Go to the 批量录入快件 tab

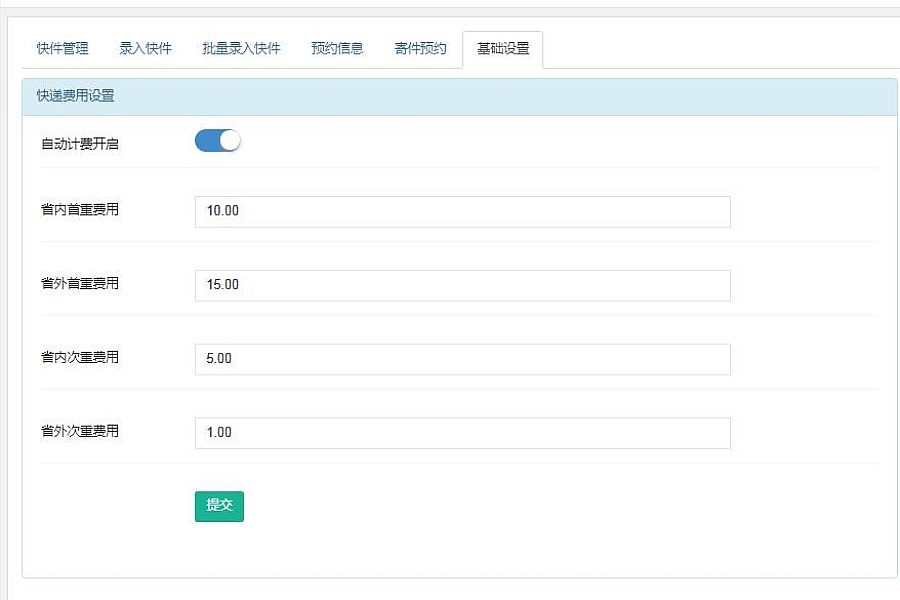tap(241, 49)
